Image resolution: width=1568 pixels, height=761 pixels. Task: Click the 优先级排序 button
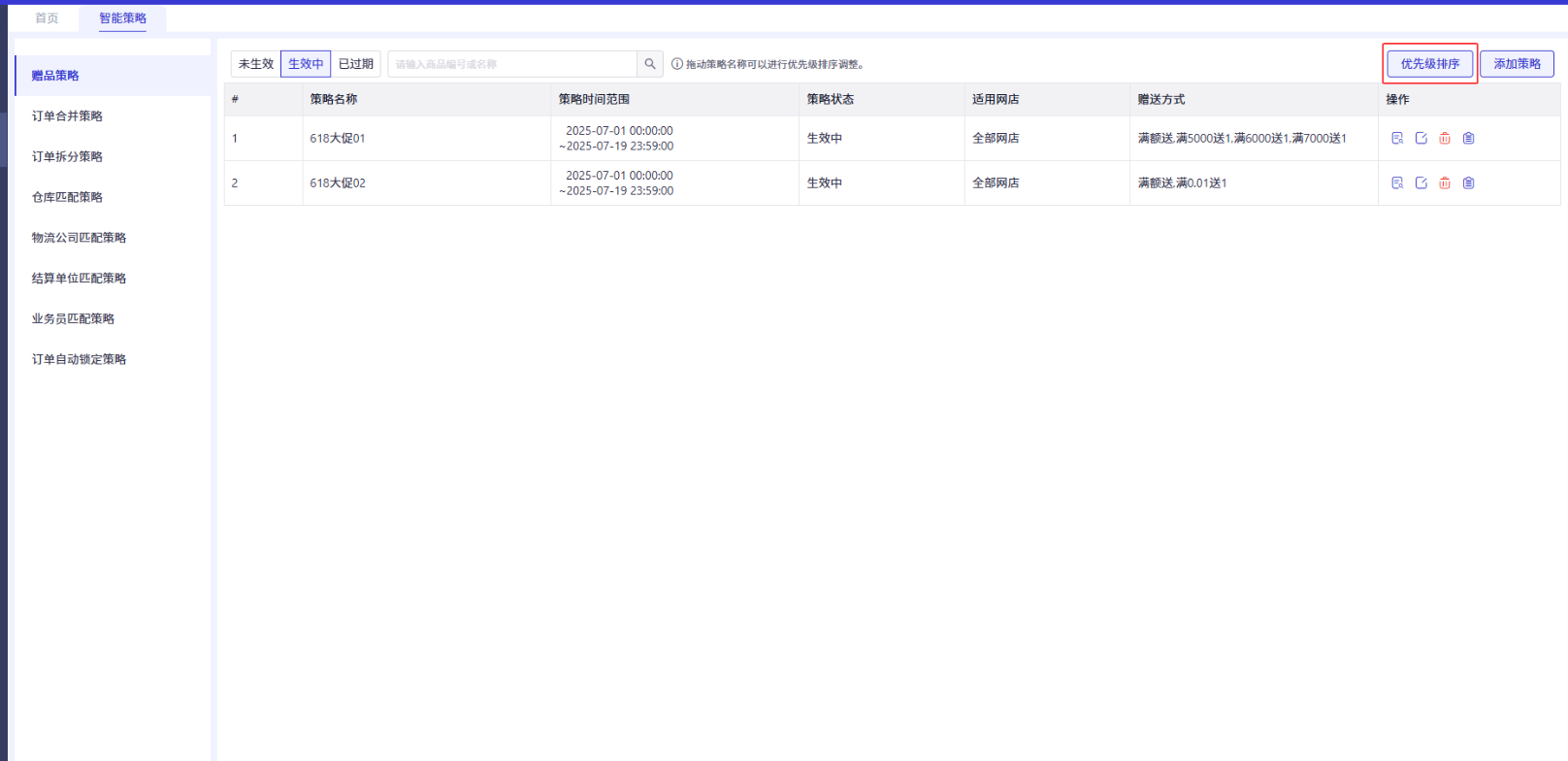pyautogui.click(x=1430, y=64)
